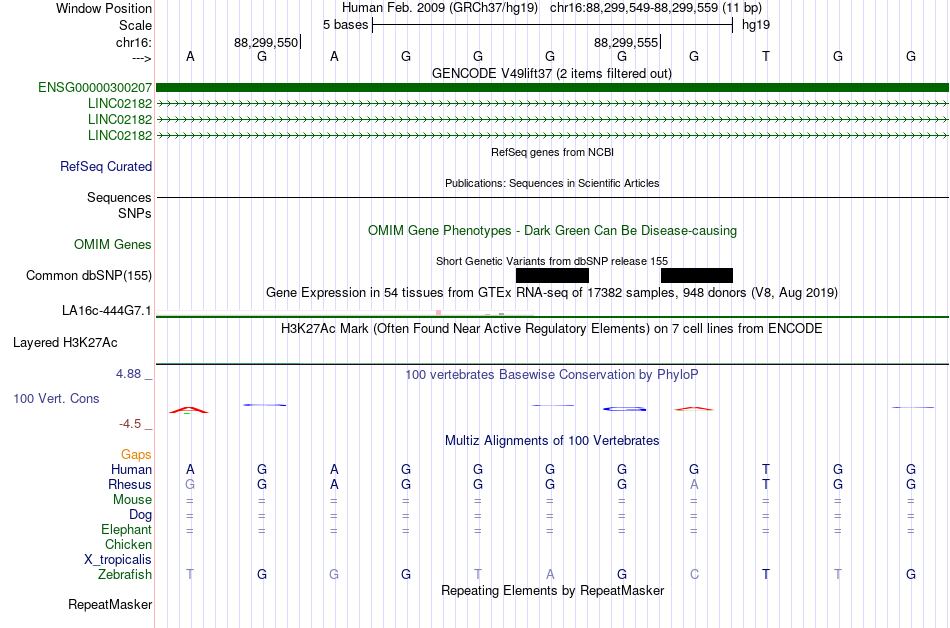The width and height of the screenshot is (950, 628).
Task: Click the Chicken alignment row label
Action: pyautogui.click(x=128, y=544)
